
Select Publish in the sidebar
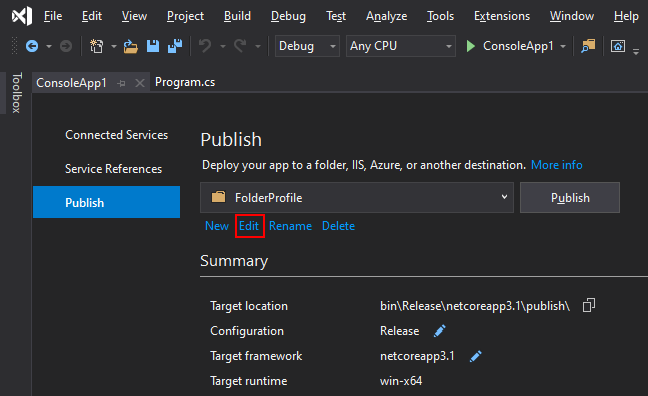tap(107, 202)
